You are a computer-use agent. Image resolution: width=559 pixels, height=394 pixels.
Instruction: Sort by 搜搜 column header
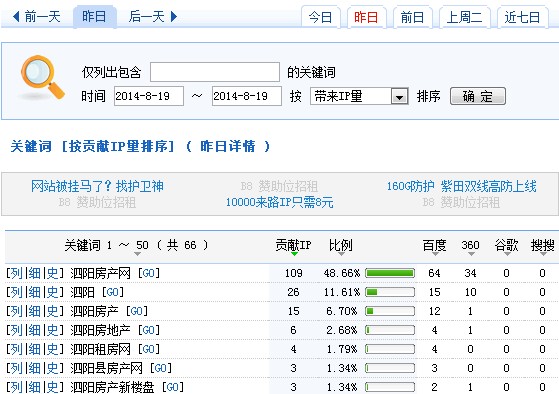coord(543,245)
